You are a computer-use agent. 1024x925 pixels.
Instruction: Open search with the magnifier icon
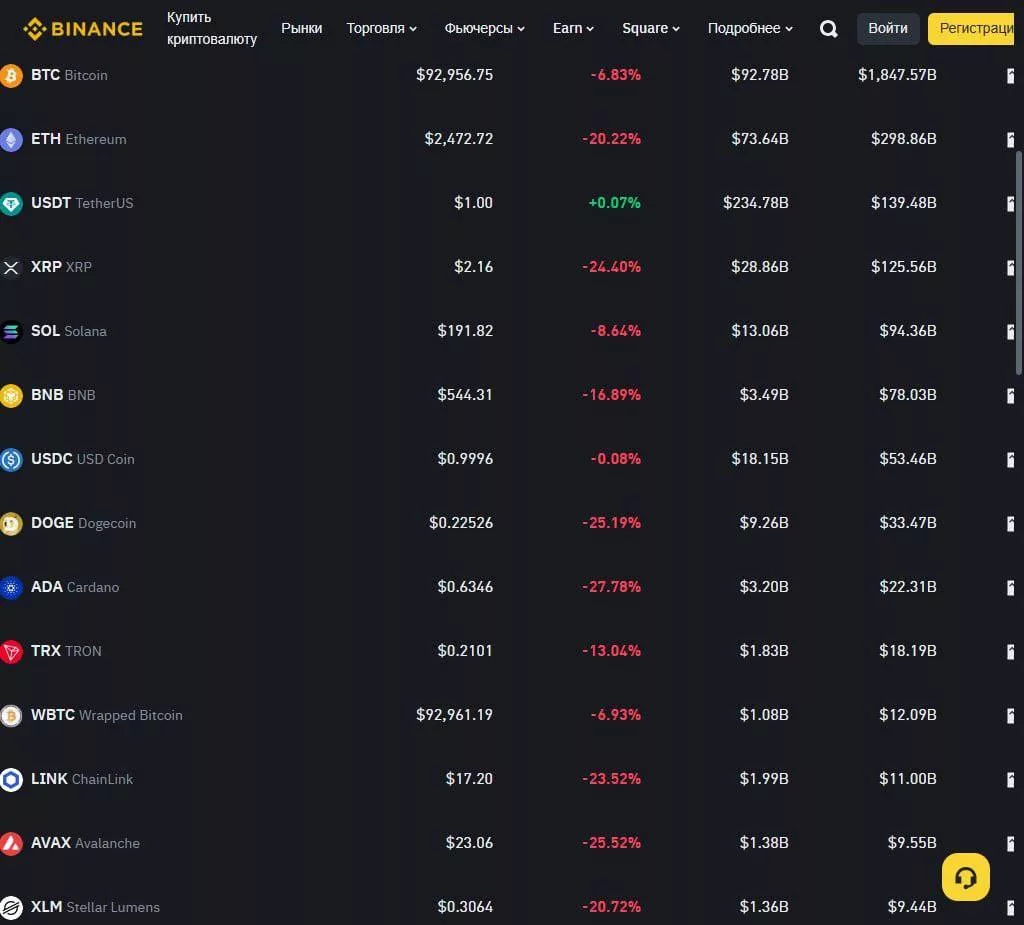coord(828,29)
